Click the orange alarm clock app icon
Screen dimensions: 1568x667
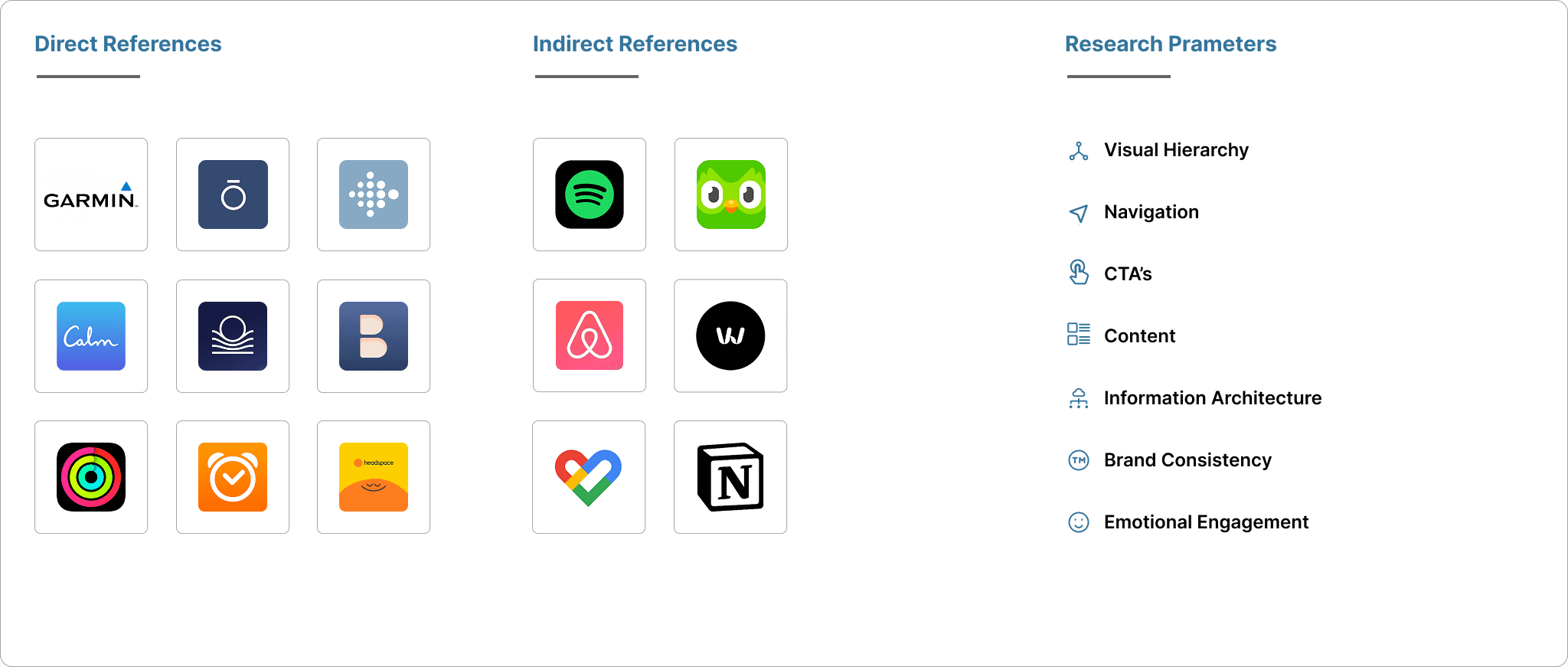[233, 477]
